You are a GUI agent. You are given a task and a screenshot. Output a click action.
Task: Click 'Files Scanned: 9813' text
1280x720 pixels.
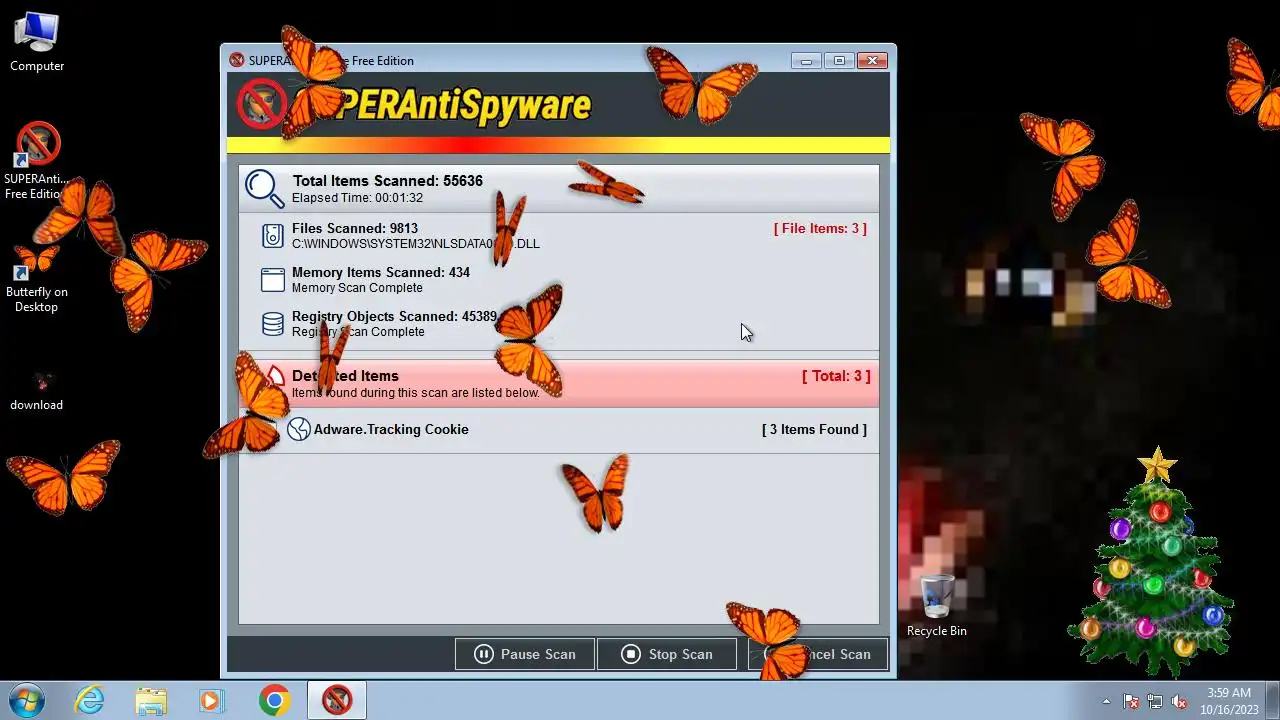[x=355, y=228]
